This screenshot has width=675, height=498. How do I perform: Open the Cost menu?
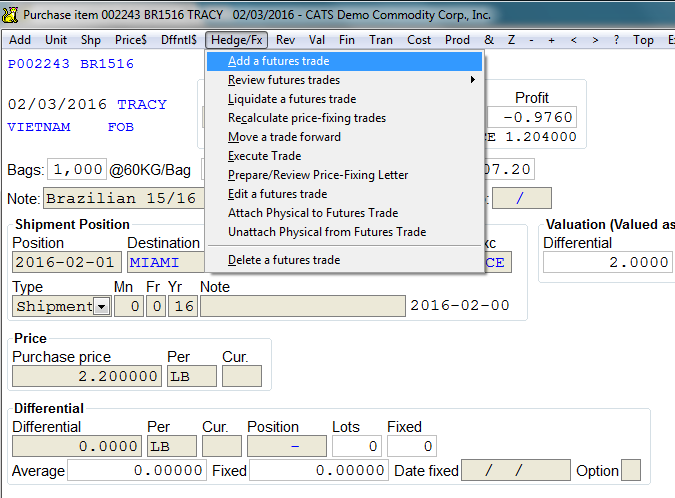[419, 40]
